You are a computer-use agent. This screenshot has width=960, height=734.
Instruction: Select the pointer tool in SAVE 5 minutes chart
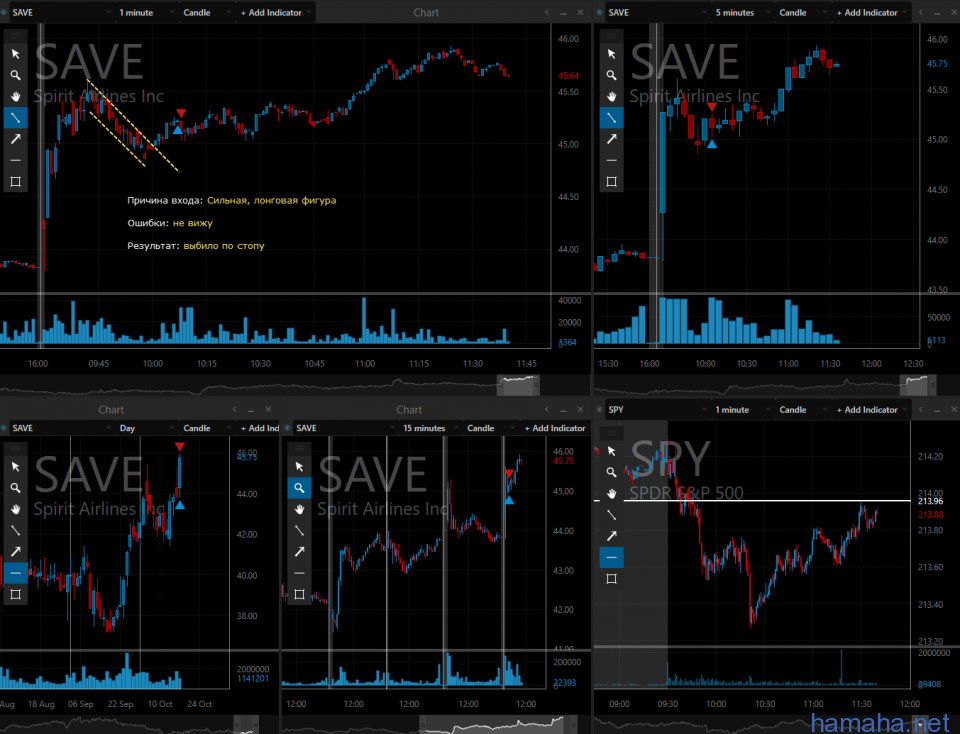(611, 54)
